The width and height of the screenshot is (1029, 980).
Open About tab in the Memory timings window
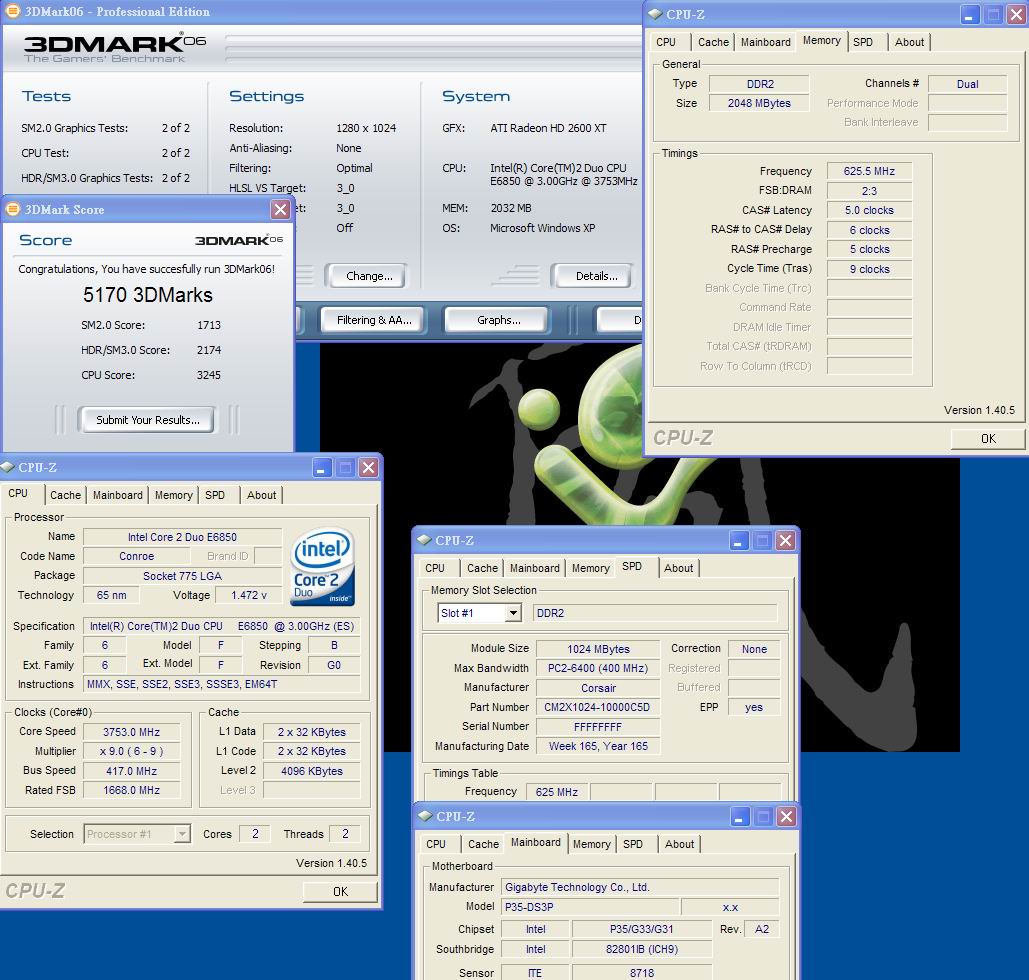909,42
